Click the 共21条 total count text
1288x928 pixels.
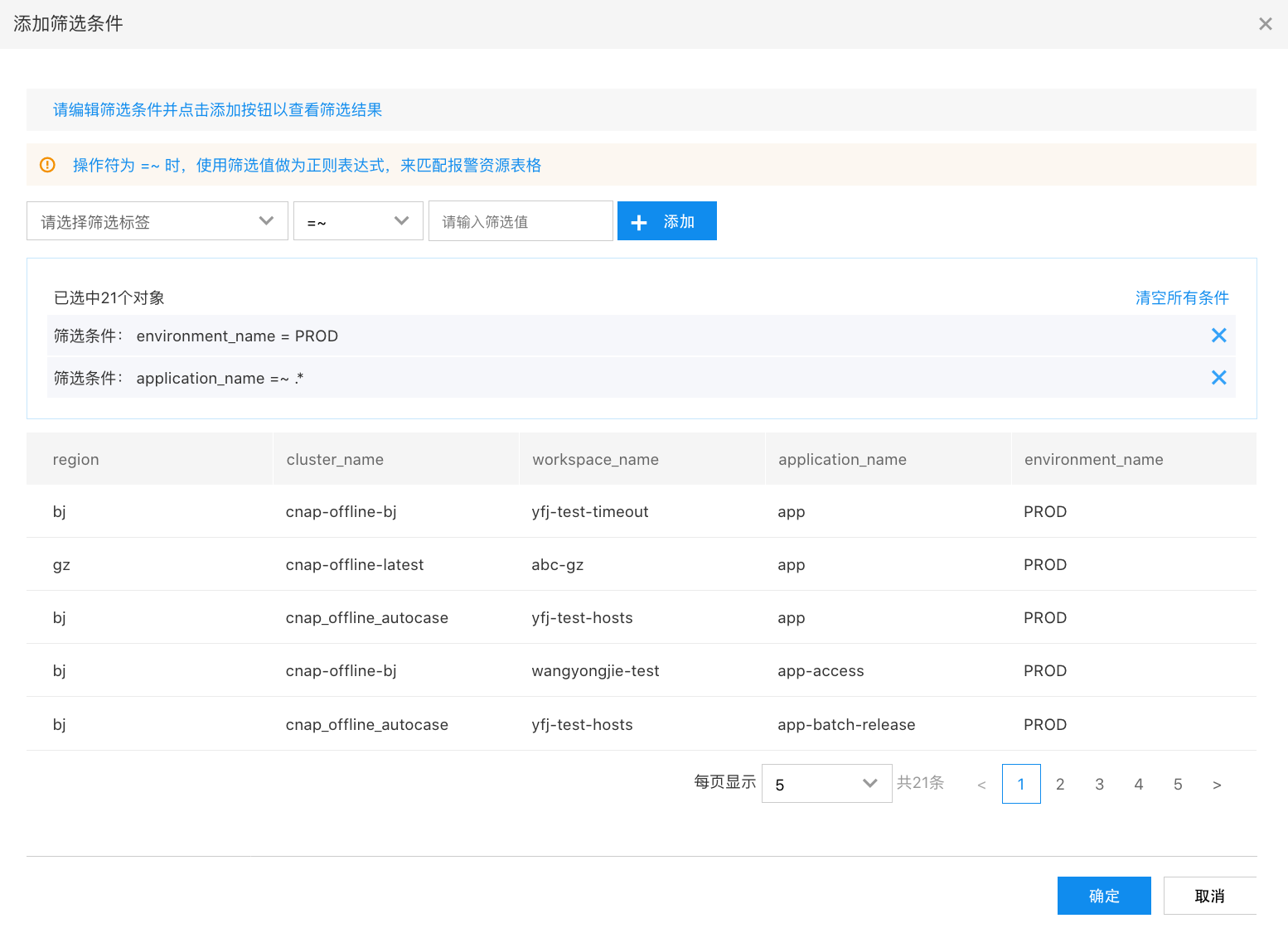click(920, 782)
